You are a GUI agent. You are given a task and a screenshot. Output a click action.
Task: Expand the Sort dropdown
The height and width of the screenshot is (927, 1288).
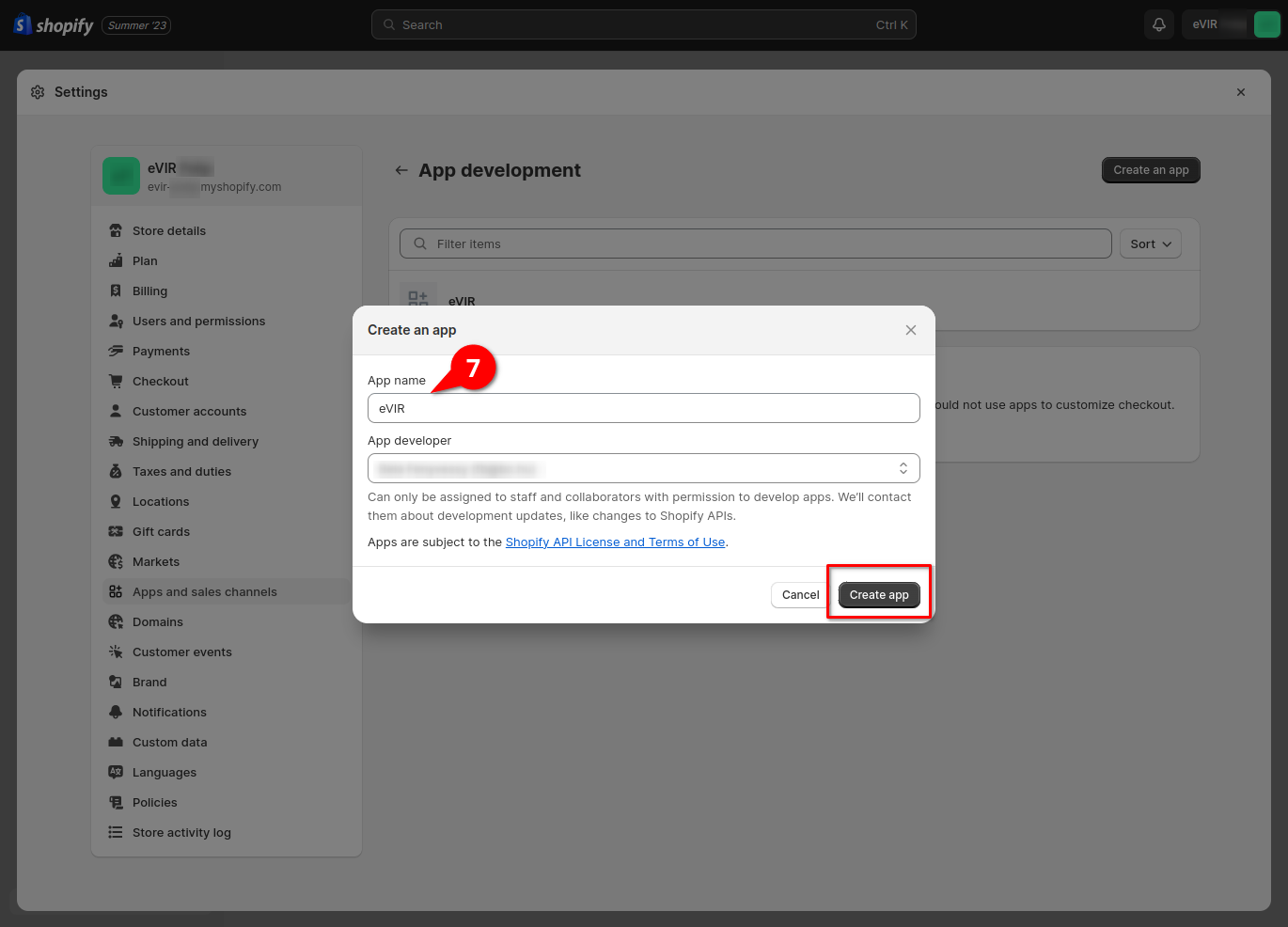pos(1151,244)
